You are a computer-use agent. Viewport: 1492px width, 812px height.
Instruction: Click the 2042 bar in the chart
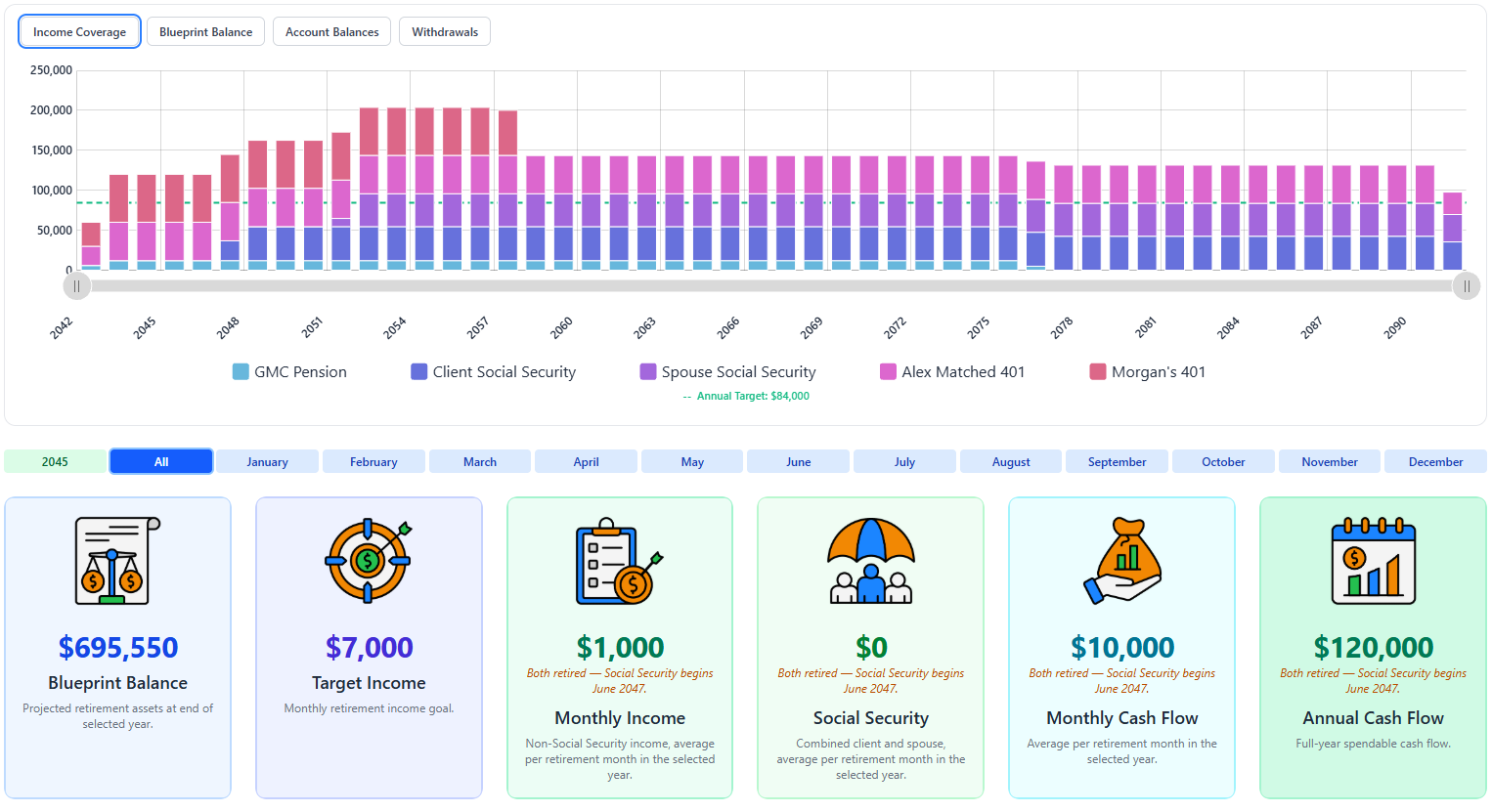coord(91,246)
